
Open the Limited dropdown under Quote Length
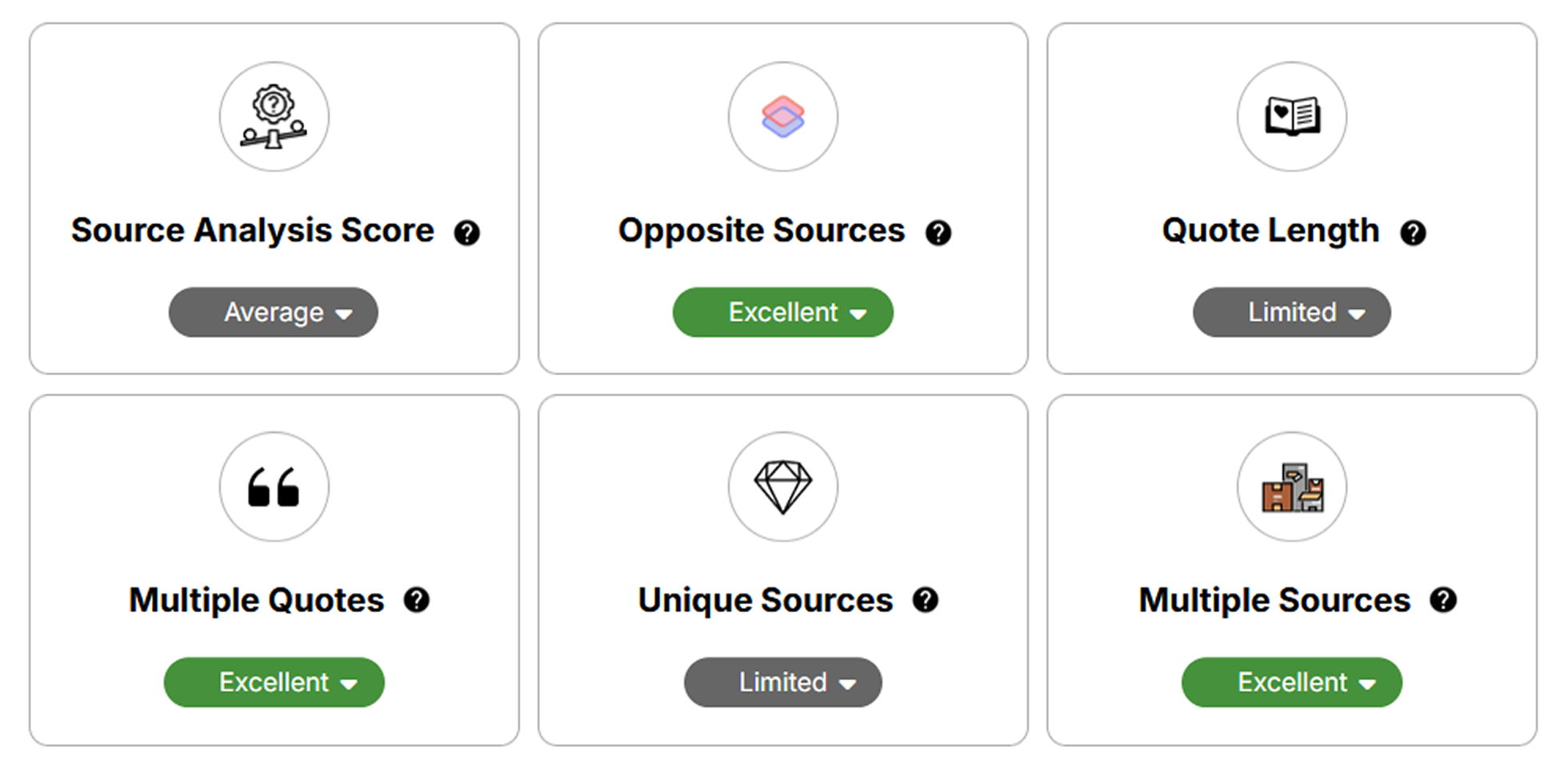1291,313
